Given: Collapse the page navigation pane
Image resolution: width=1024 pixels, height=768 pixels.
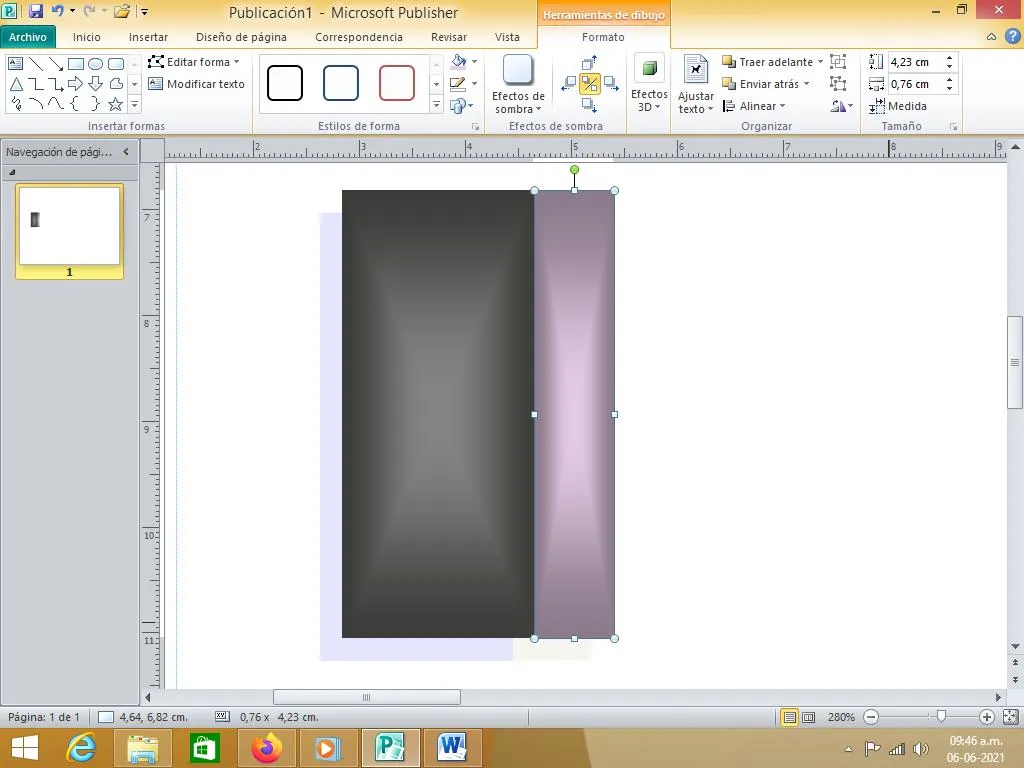Looking at the screenshot, I should point(126,152).
